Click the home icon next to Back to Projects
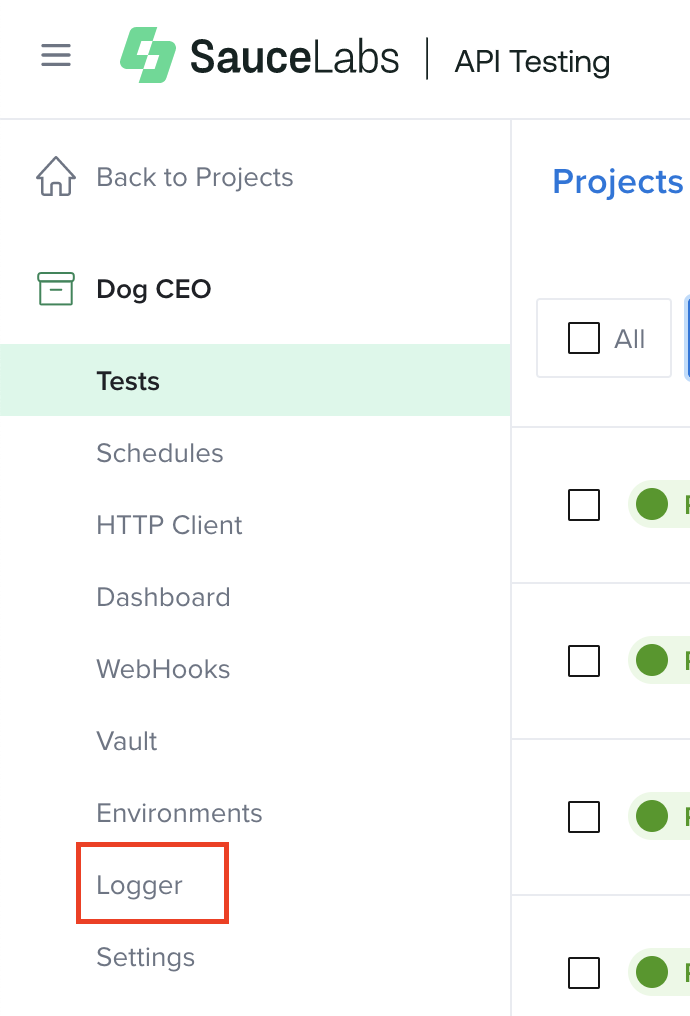Screen dimensions: 690x1016 [x=57, y=177]
